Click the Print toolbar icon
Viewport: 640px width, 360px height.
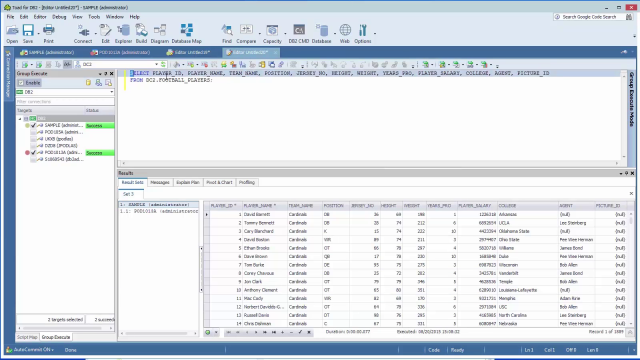coord(49,34)
